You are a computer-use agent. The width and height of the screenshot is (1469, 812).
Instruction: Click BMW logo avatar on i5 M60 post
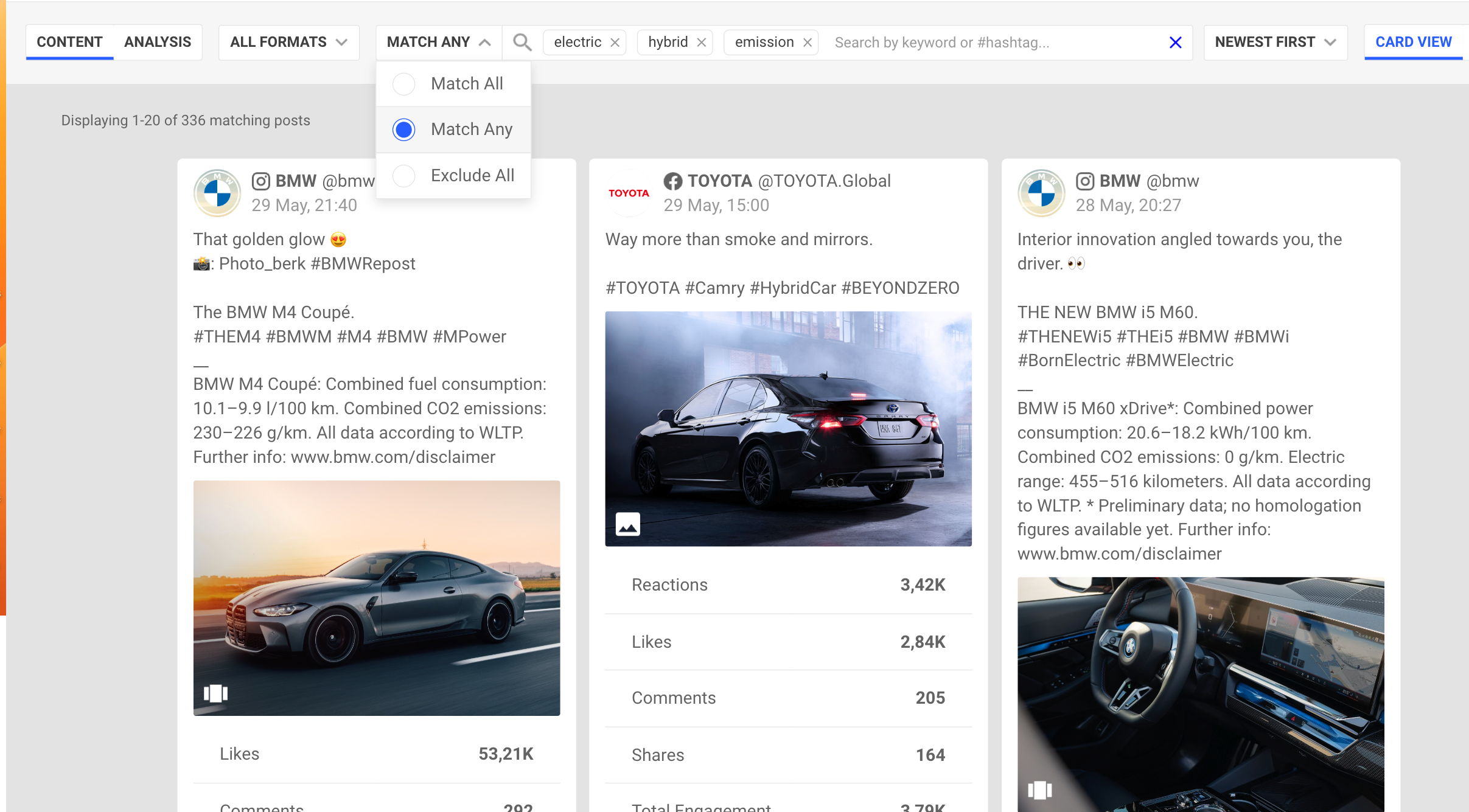pos(1041,193)
